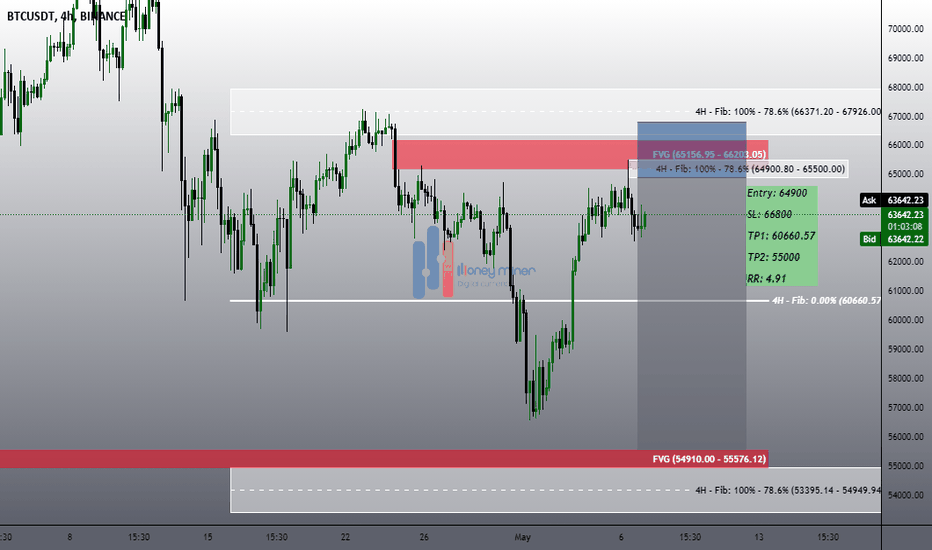
Task: Click the Ask price tag 63642.23
Action: 894,200
